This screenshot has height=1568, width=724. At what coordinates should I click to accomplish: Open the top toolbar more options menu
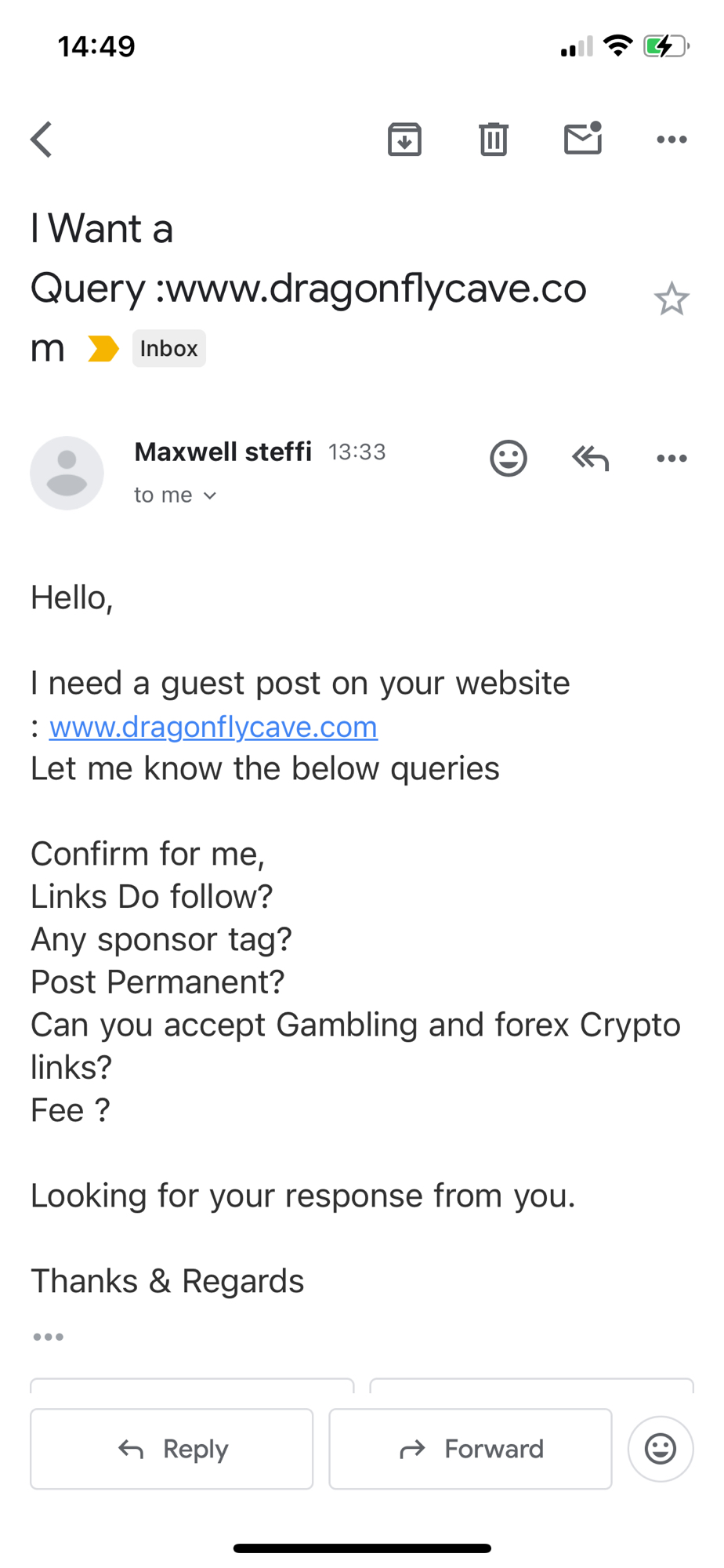point(672,140)
